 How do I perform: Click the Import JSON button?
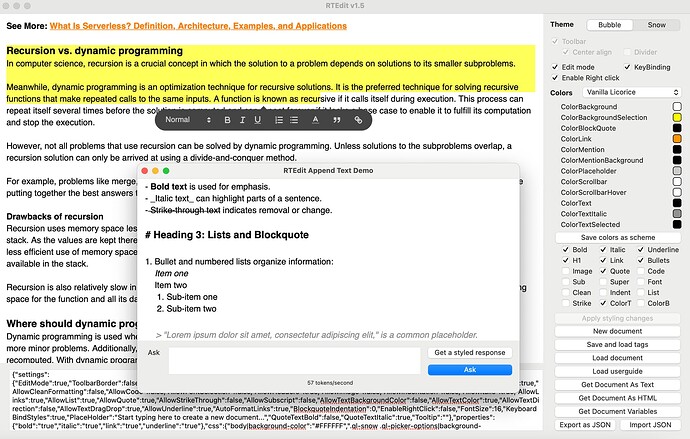pyautogui.click(x=650, y=425)
